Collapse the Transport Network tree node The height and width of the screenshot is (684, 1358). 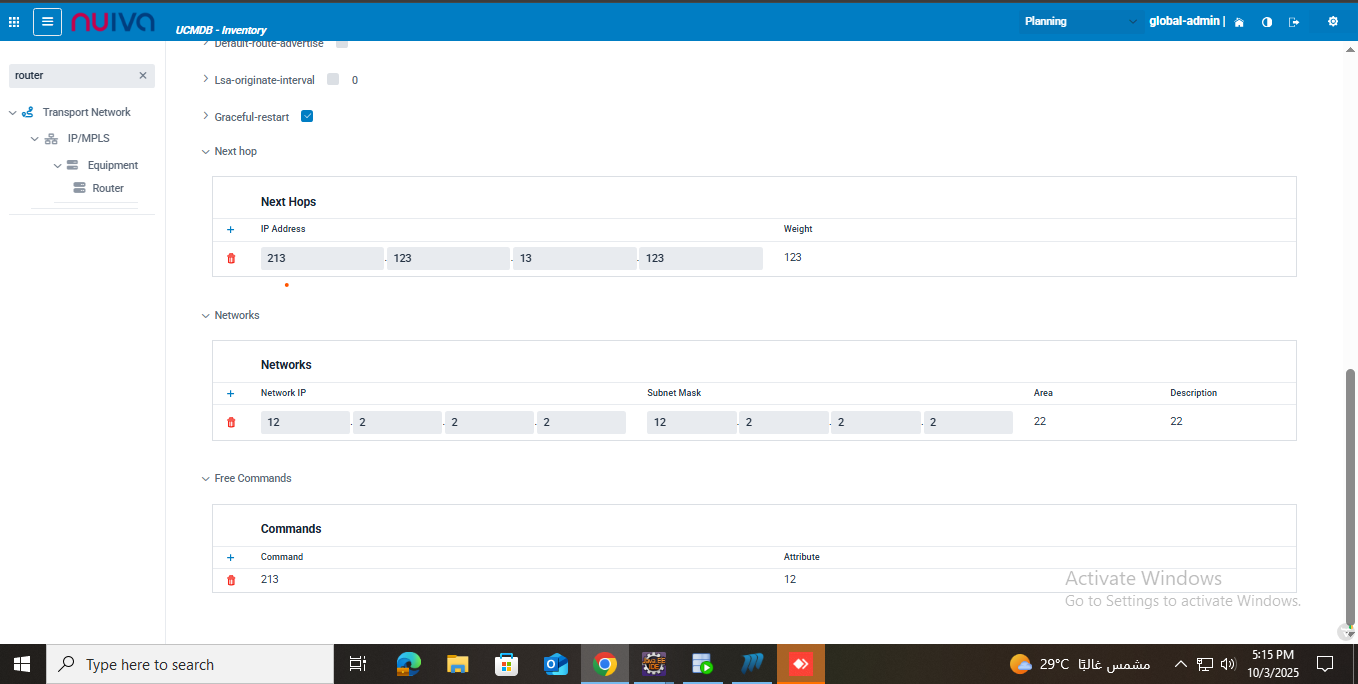(13, 113)
